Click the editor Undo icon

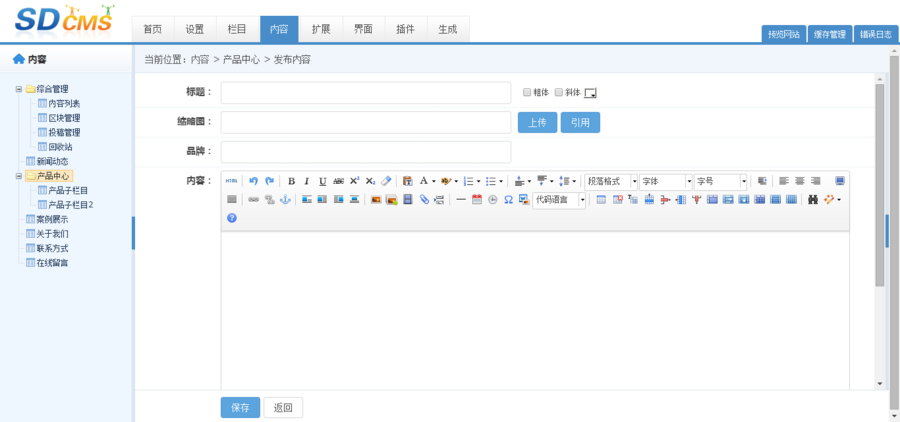pos(254,181)
